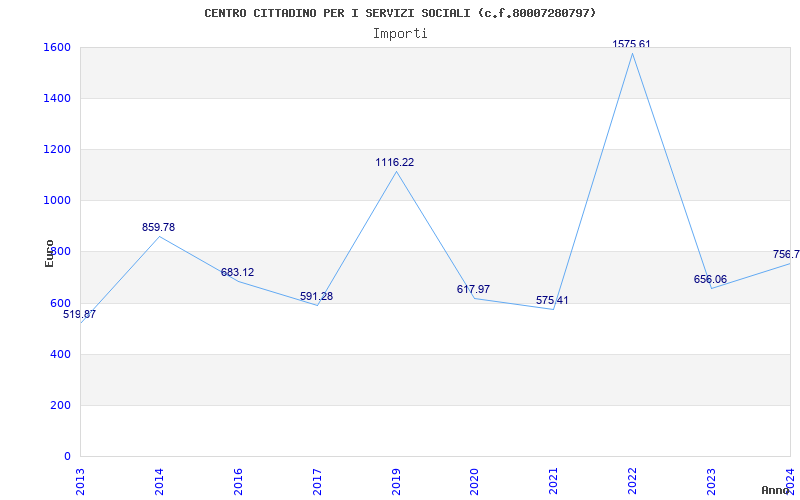
Task: Click the 2019 x-axis year label
Action: click(396, 481)
